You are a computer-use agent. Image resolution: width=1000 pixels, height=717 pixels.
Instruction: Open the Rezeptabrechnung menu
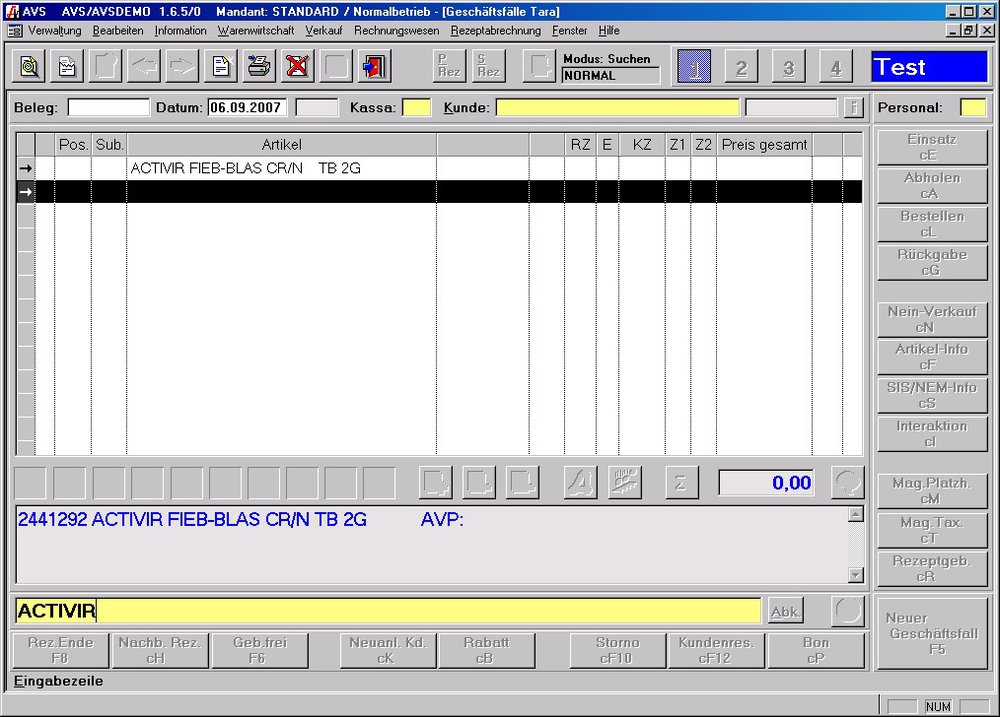tap(496, 31)
